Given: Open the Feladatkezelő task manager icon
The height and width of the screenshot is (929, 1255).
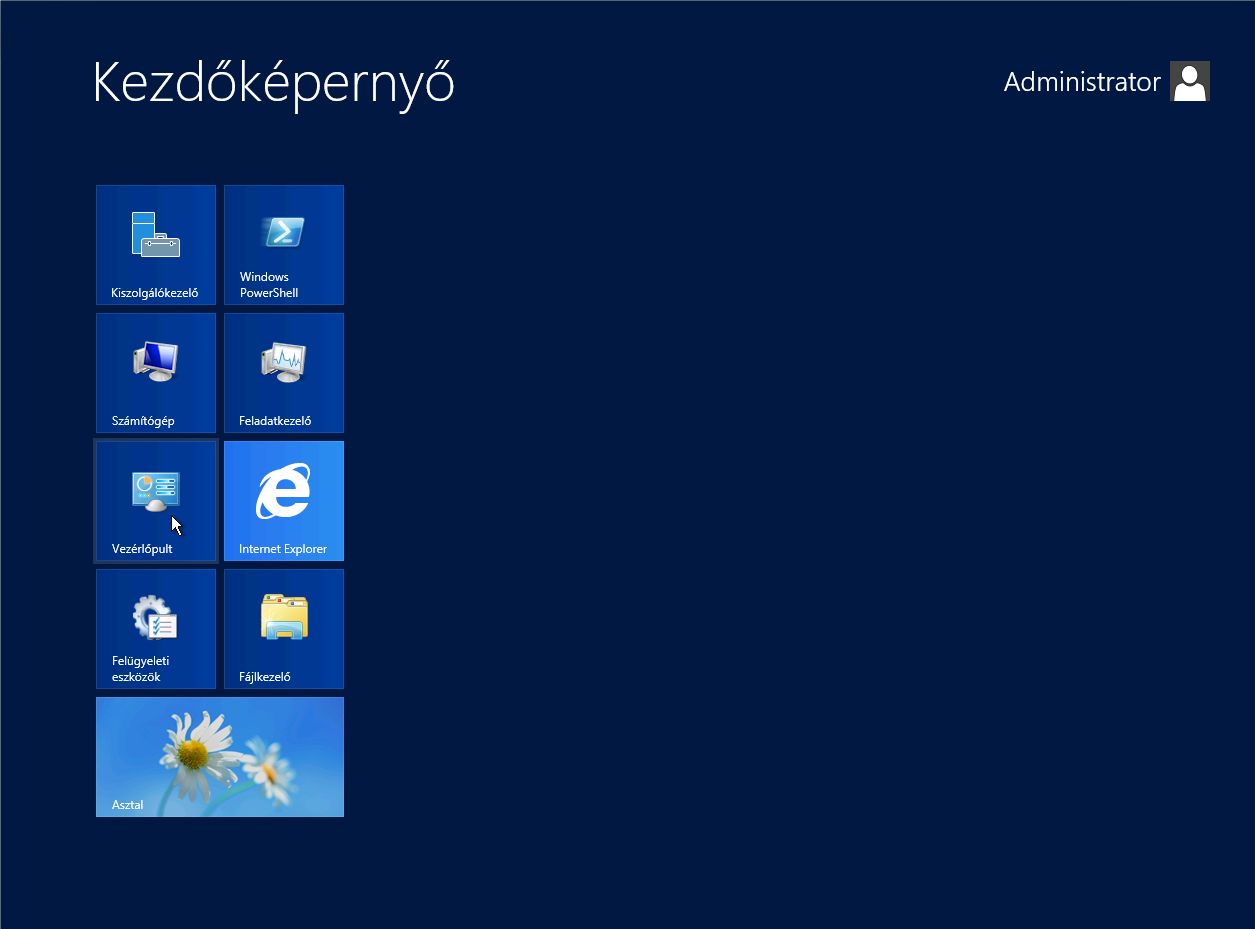Looking at the screenshot, I should click(283, 361).
